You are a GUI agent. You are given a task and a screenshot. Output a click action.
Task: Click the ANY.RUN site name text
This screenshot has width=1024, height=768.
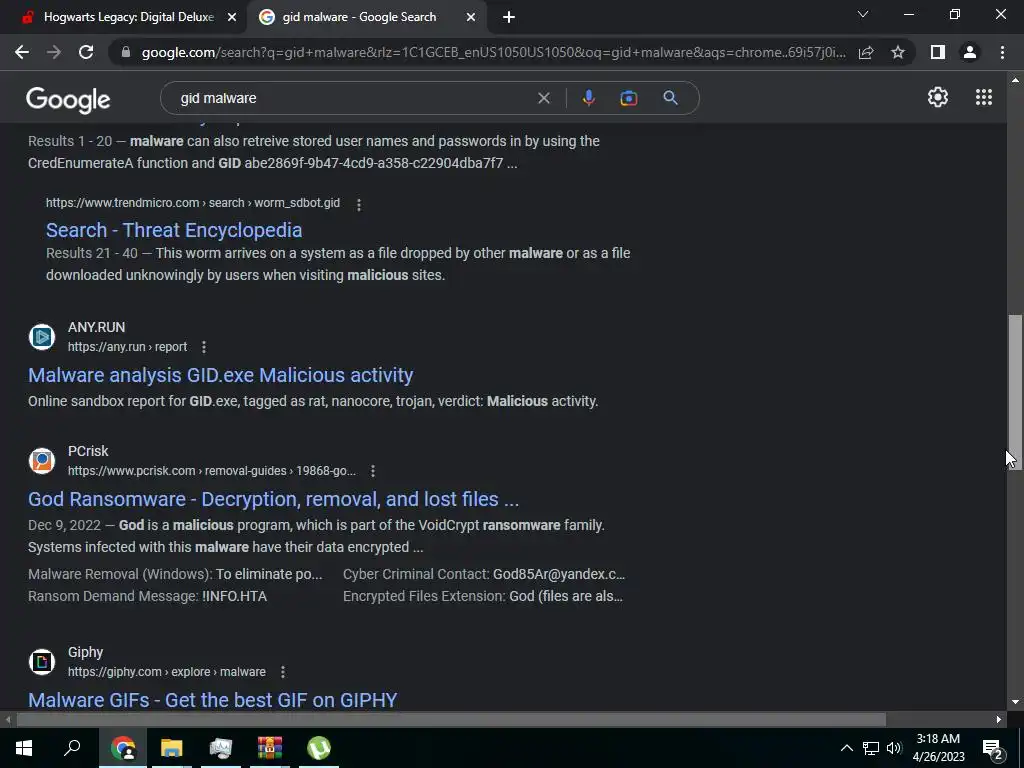(97, 327)
